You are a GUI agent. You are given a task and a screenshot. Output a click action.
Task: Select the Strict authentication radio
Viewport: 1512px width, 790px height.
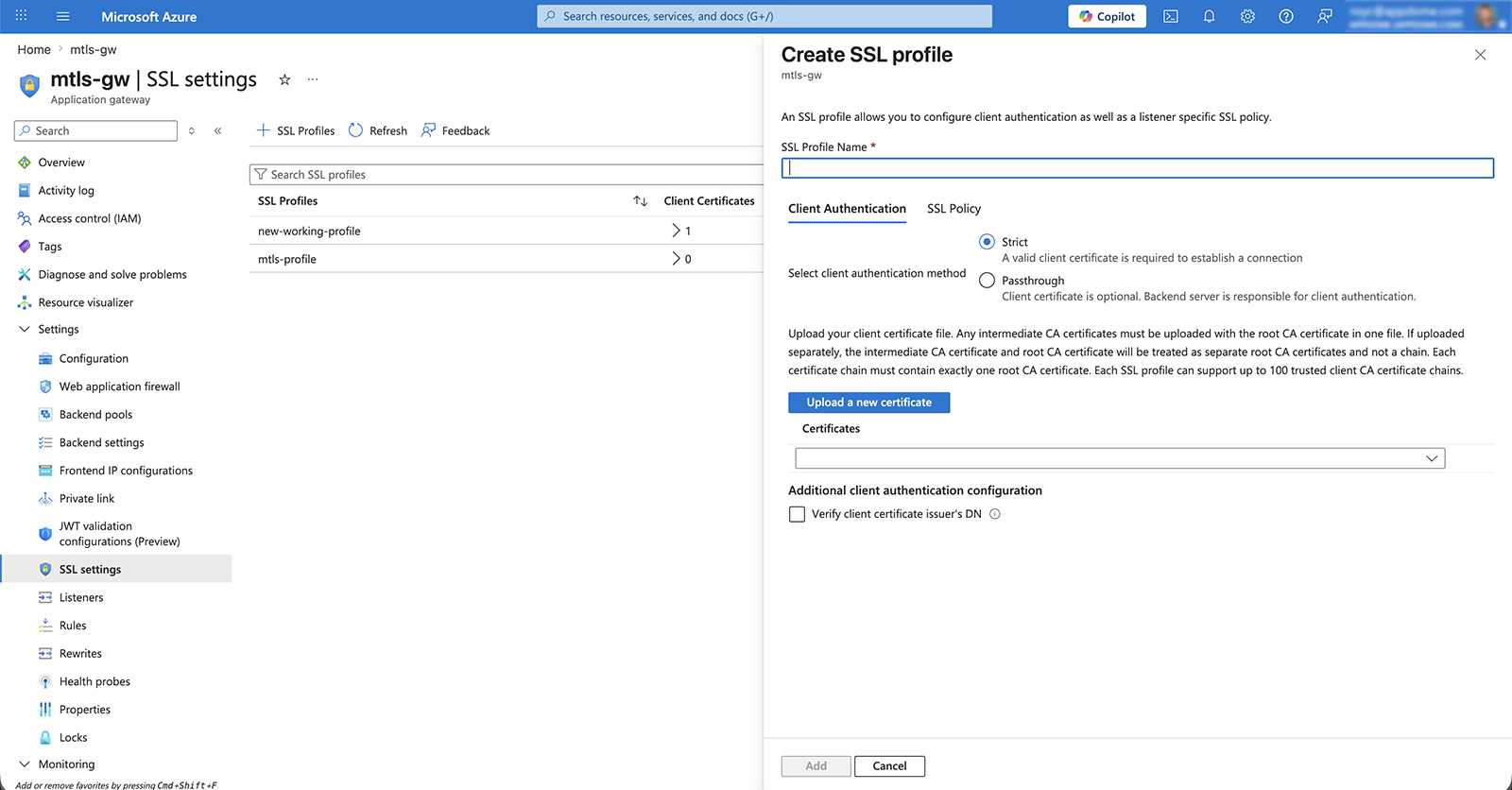click(x=987, y=242)
